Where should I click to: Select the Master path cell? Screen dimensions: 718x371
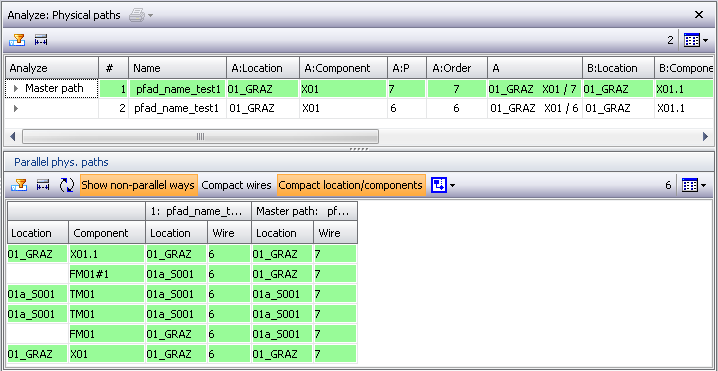(x=52, y=89)
